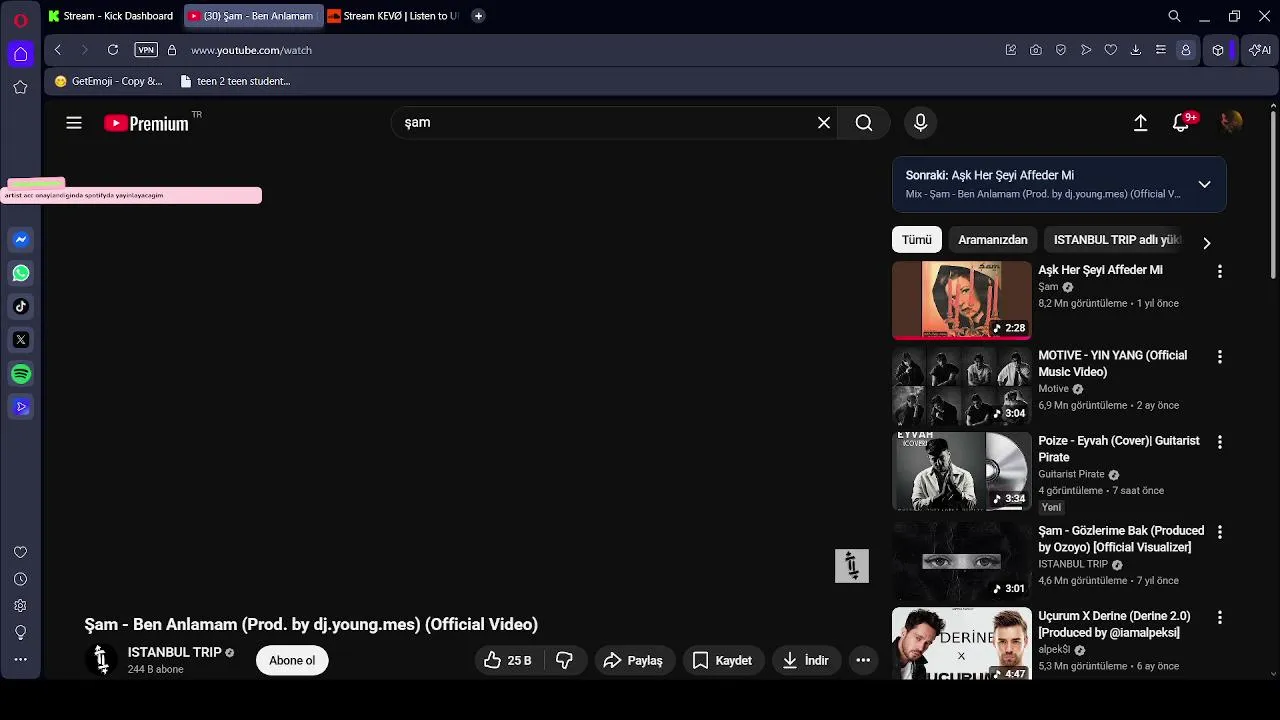Open the teen 2 teen student bookmark
Viewport: 1280px width, 720px height.
tap(235, 81)
